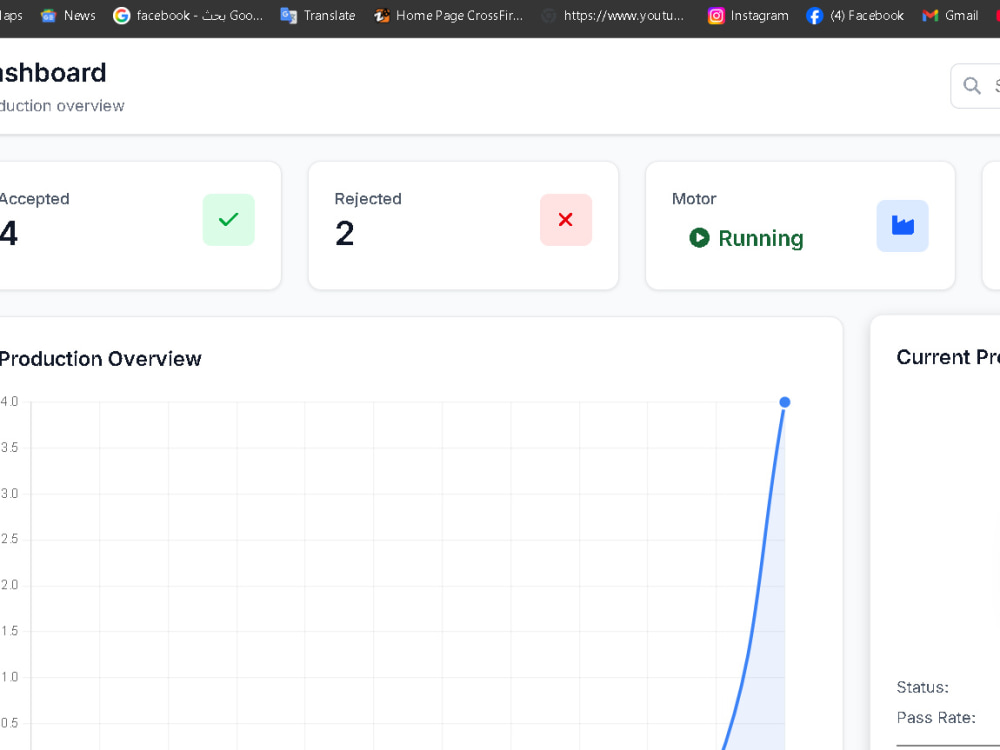
Task: Open the Gmail bookmark
Action: point(950,15)
